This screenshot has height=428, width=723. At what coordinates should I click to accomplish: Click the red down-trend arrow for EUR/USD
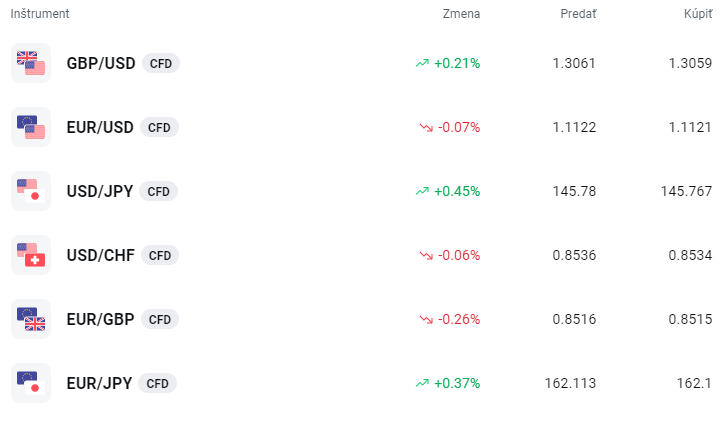(x=426, y=127)
